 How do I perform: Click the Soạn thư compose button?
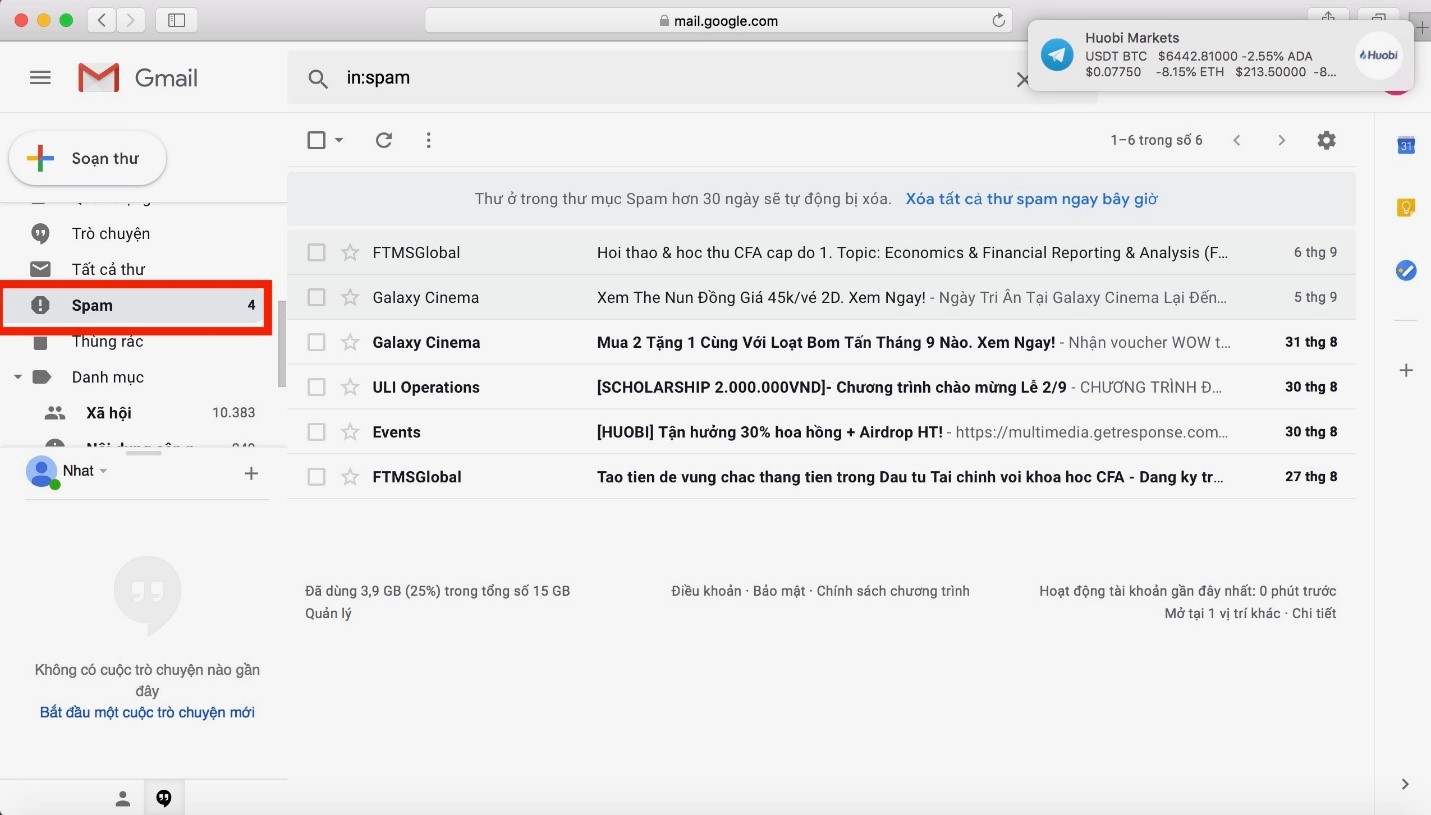tap(88, 158)
